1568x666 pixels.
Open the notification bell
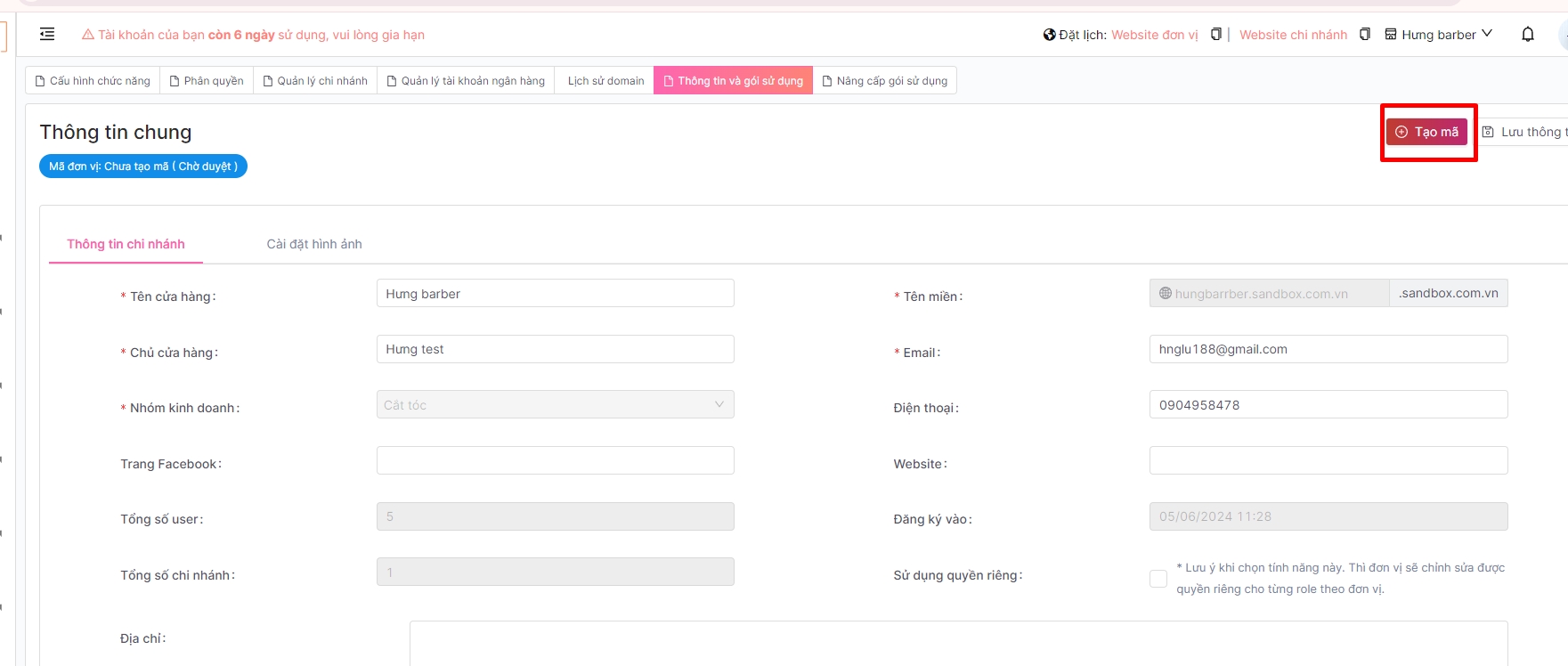click(x=1528, y=35)
